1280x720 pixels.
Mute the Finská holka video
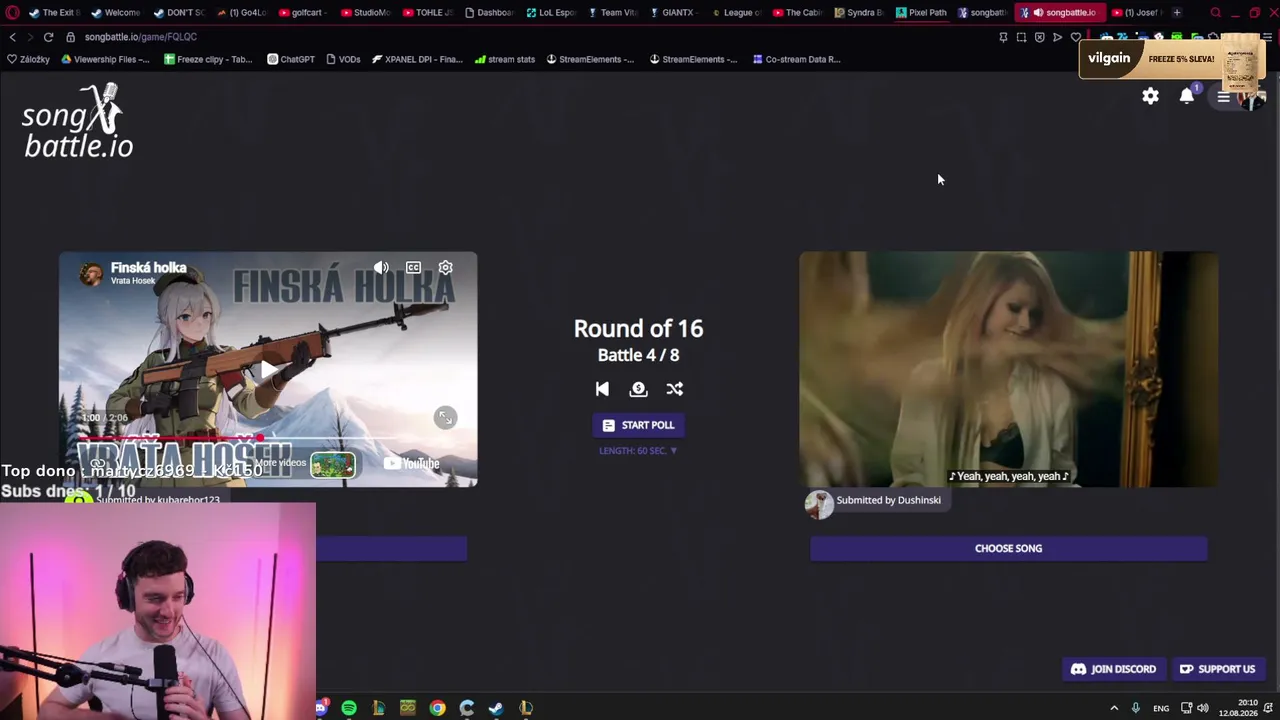(x=381, y=268)
